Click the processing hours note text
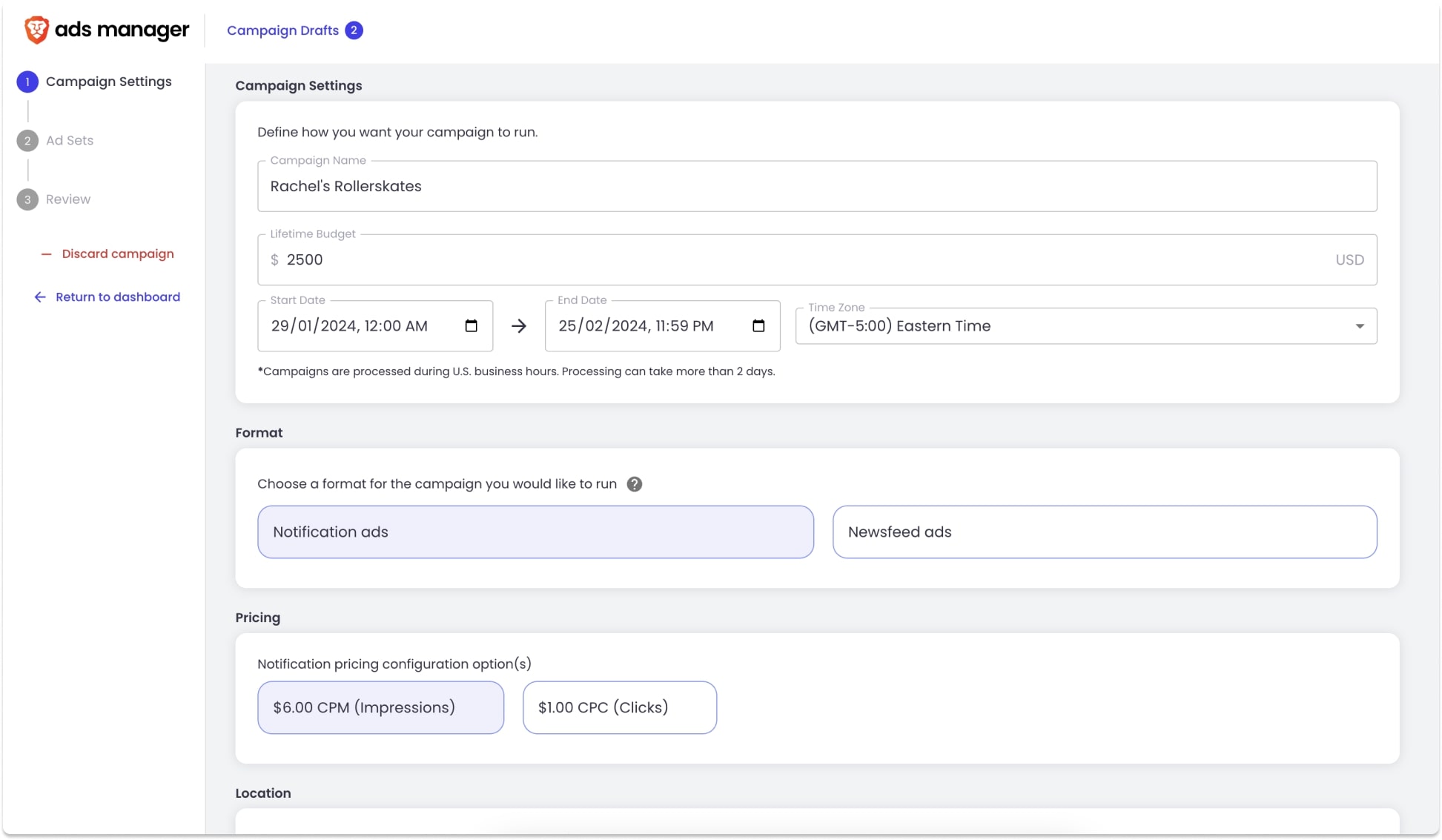1442x840 pixels. 516,371
